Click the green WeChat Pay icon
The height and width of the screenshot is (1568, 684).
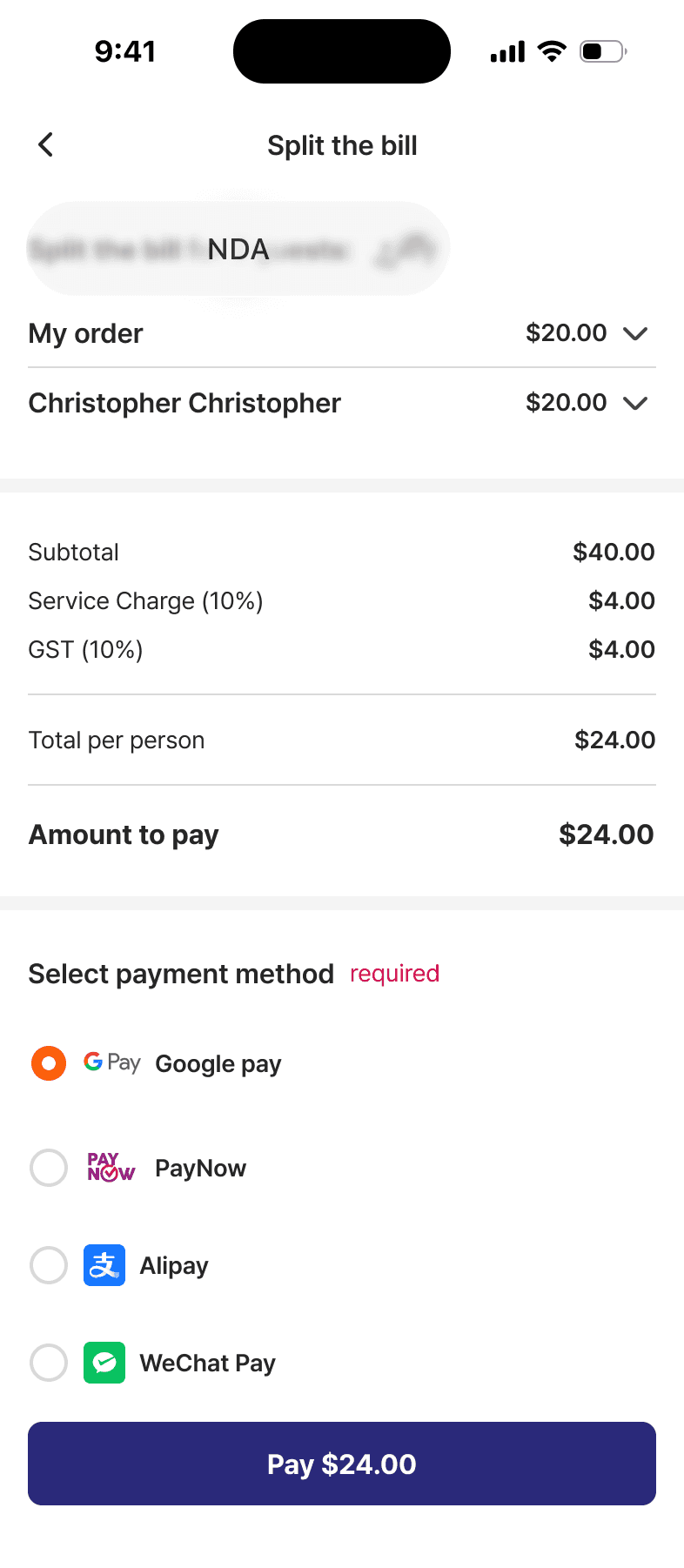point(104,1363)
